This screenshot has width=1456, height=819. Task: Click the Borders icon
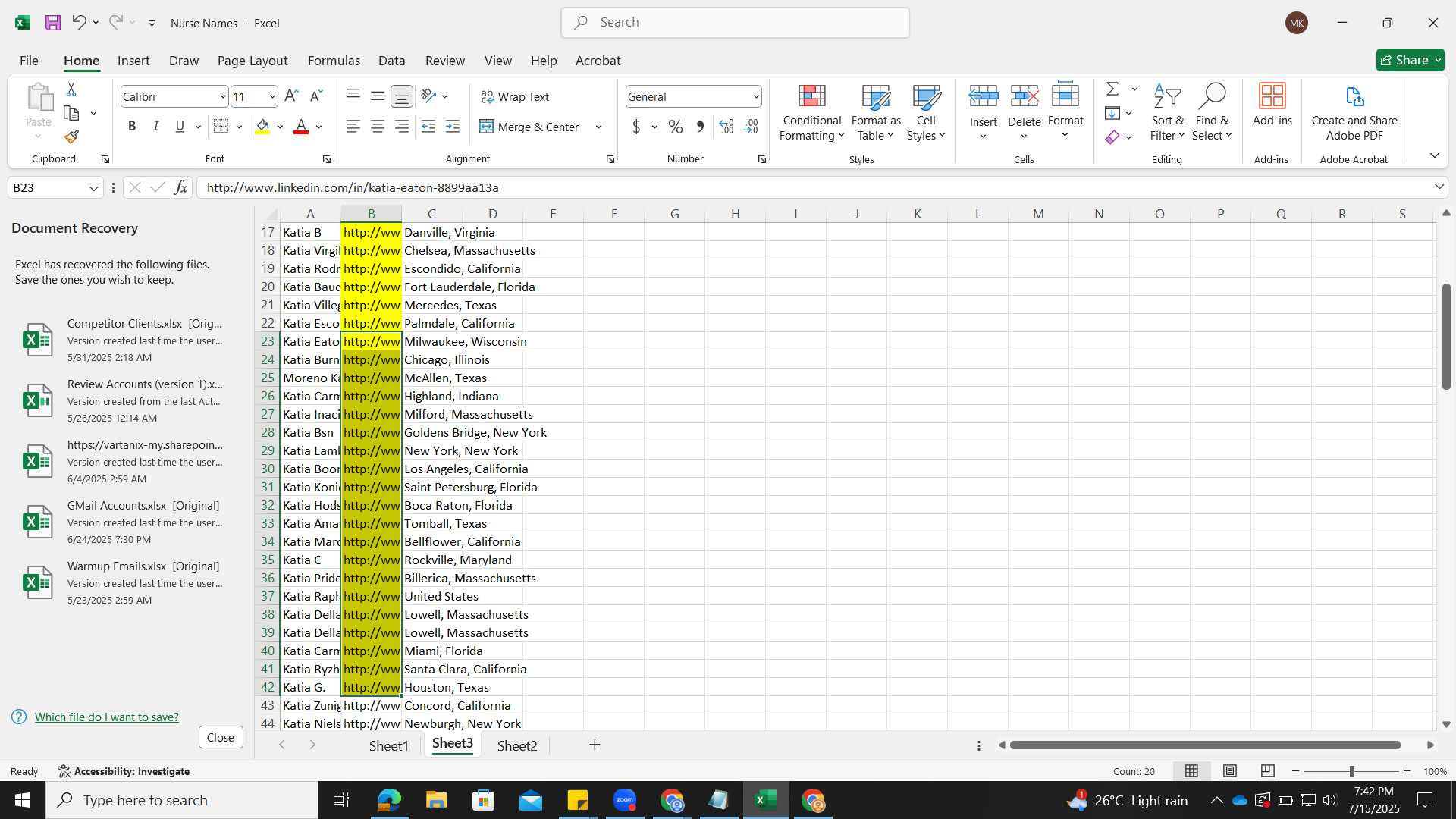(221, 127)
